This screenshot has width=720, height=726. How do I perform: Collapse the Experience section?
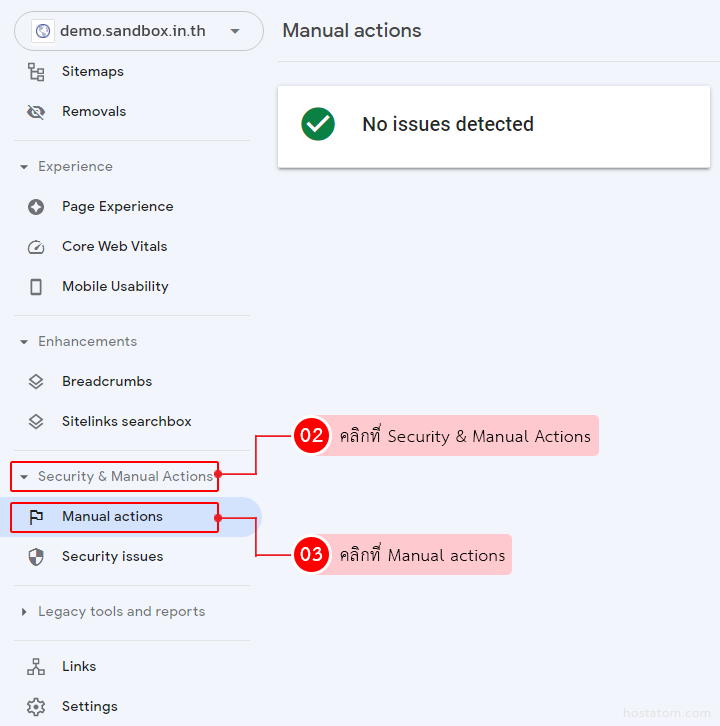click(x=24, y=167)
